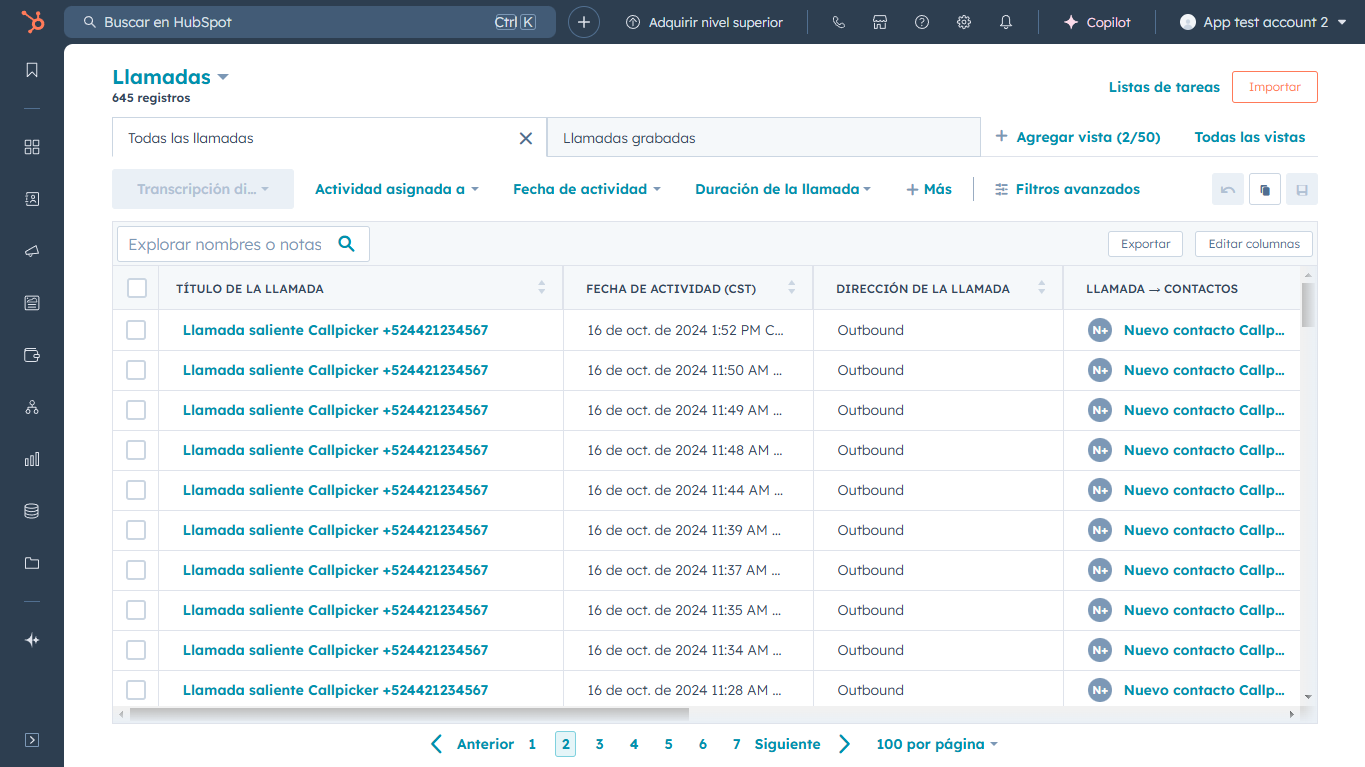Expand the Llamadas object dropdown title
The width and height of the screenshot is (1365, 767).
click(x=171, y=77)
